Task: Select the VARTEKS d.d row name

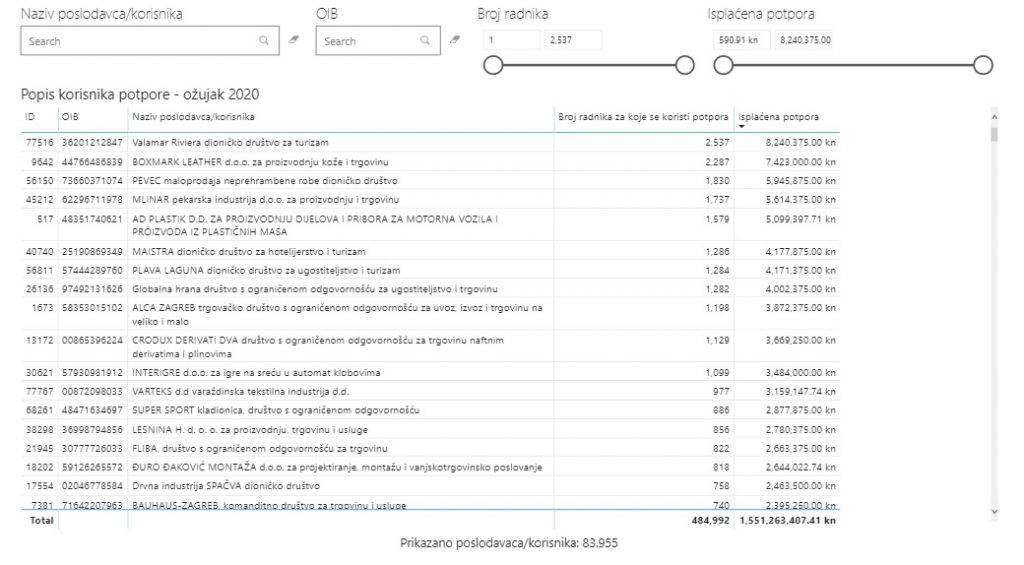Action: [x=240, y=392]
